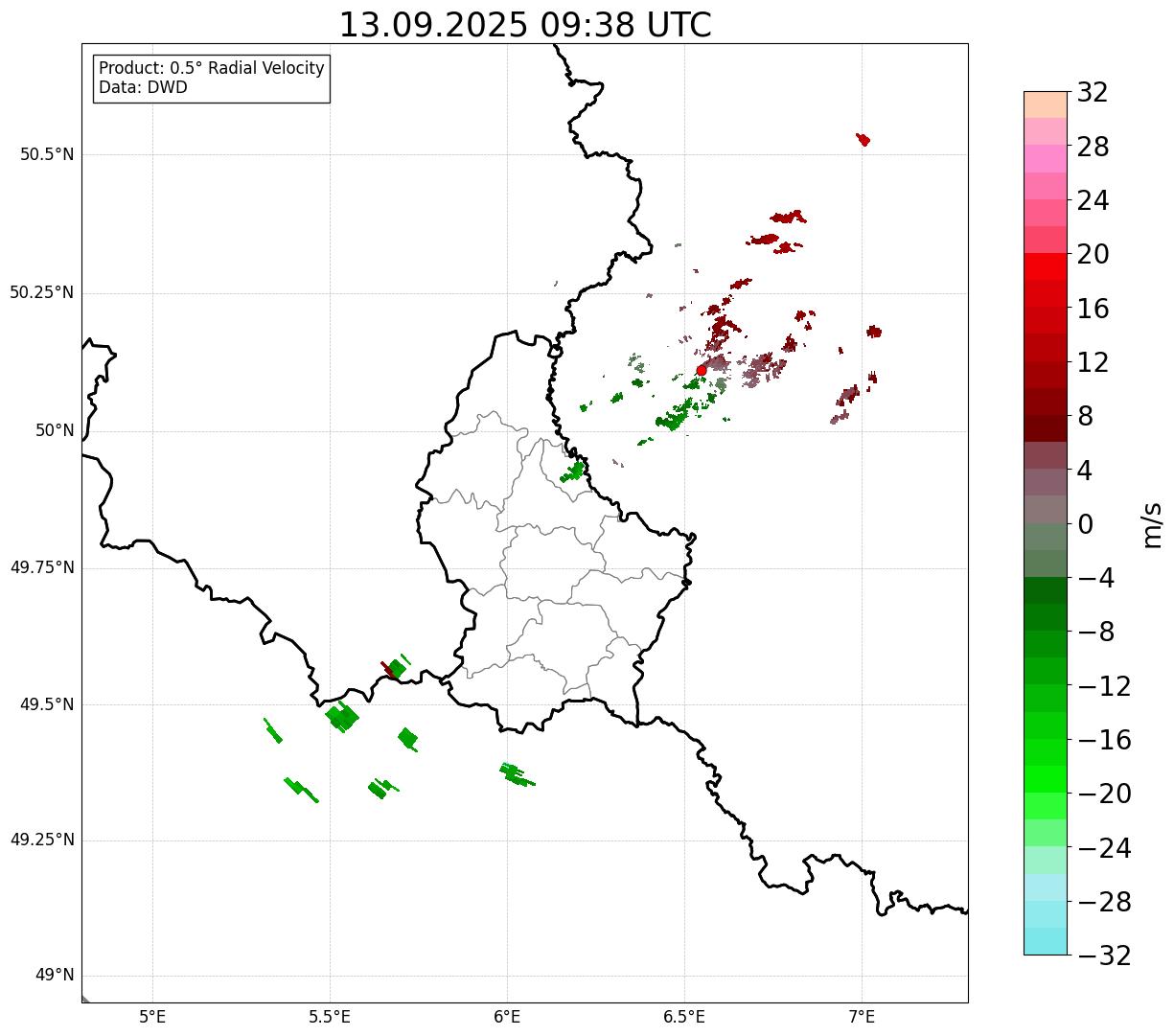1174x1036 pixels.
Task: Click the cyan bottom colorbar swatch
Action: (1045, 941)
